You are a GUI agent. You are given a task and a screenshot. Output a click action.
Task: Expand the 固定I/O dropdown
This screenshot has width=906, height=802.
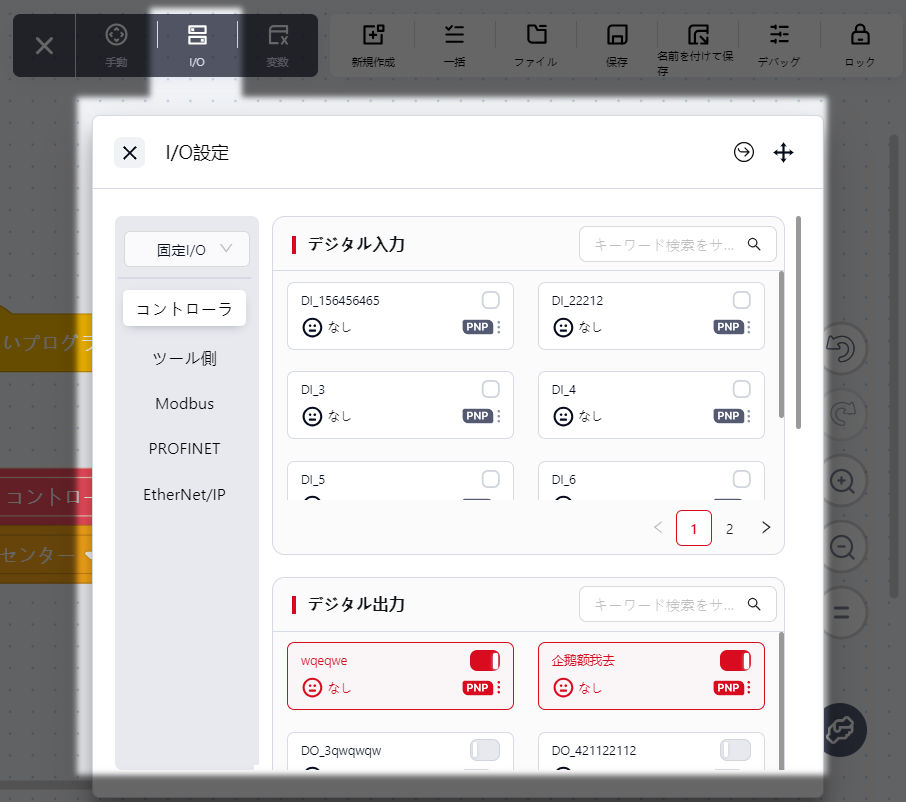coord(187,249)
